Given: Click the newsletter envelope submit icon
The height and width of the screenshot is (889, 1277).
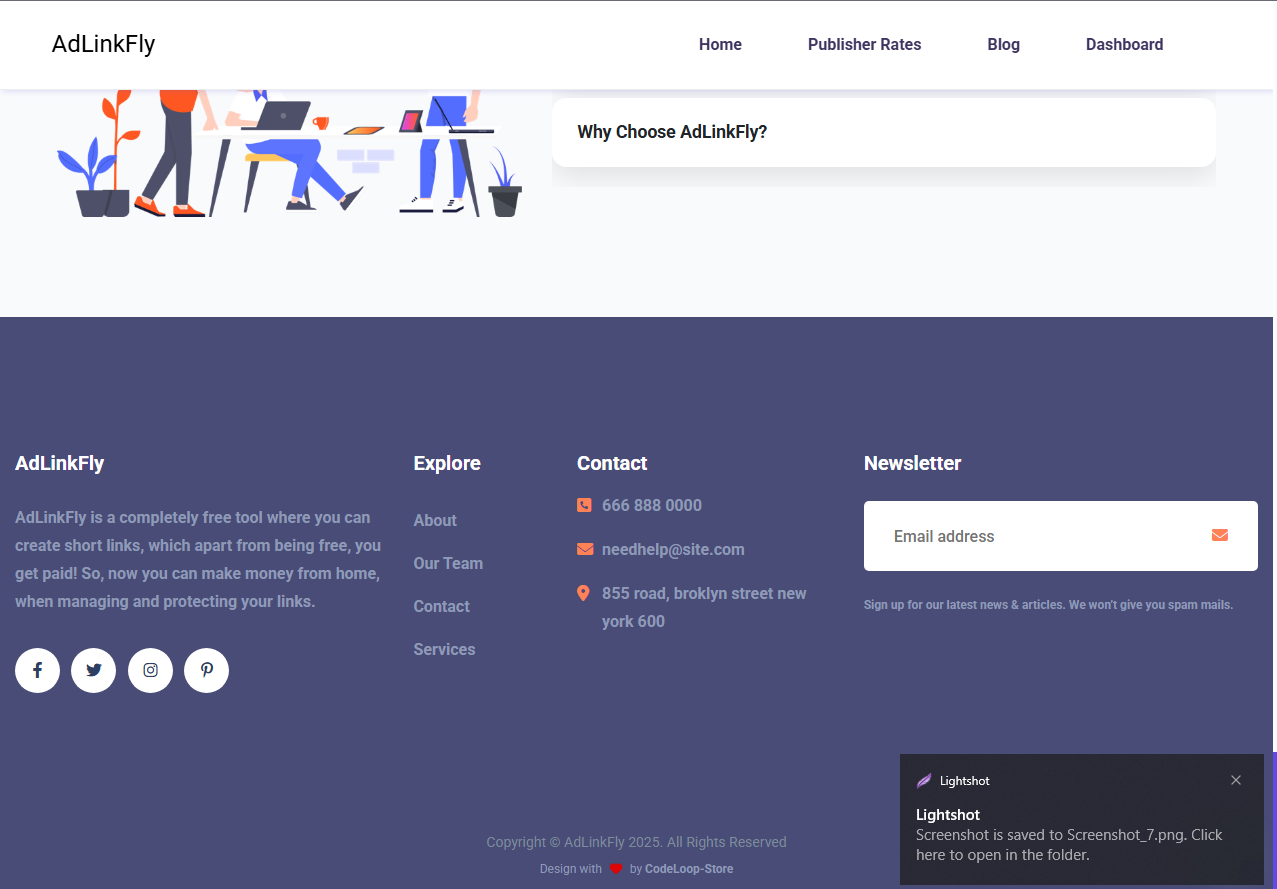Looking at the screenshot, I should pyautogui.click(x=1220, y=535).
